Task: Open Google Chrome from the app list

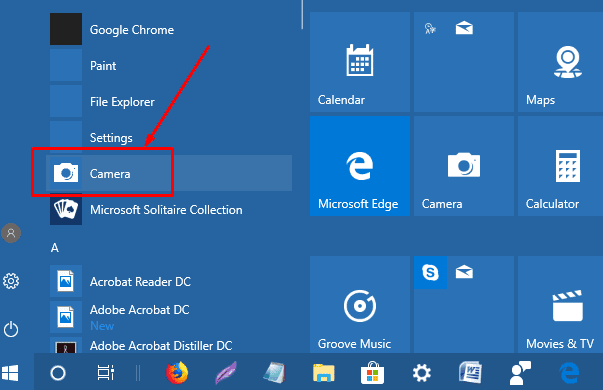Action: (169, 30)
